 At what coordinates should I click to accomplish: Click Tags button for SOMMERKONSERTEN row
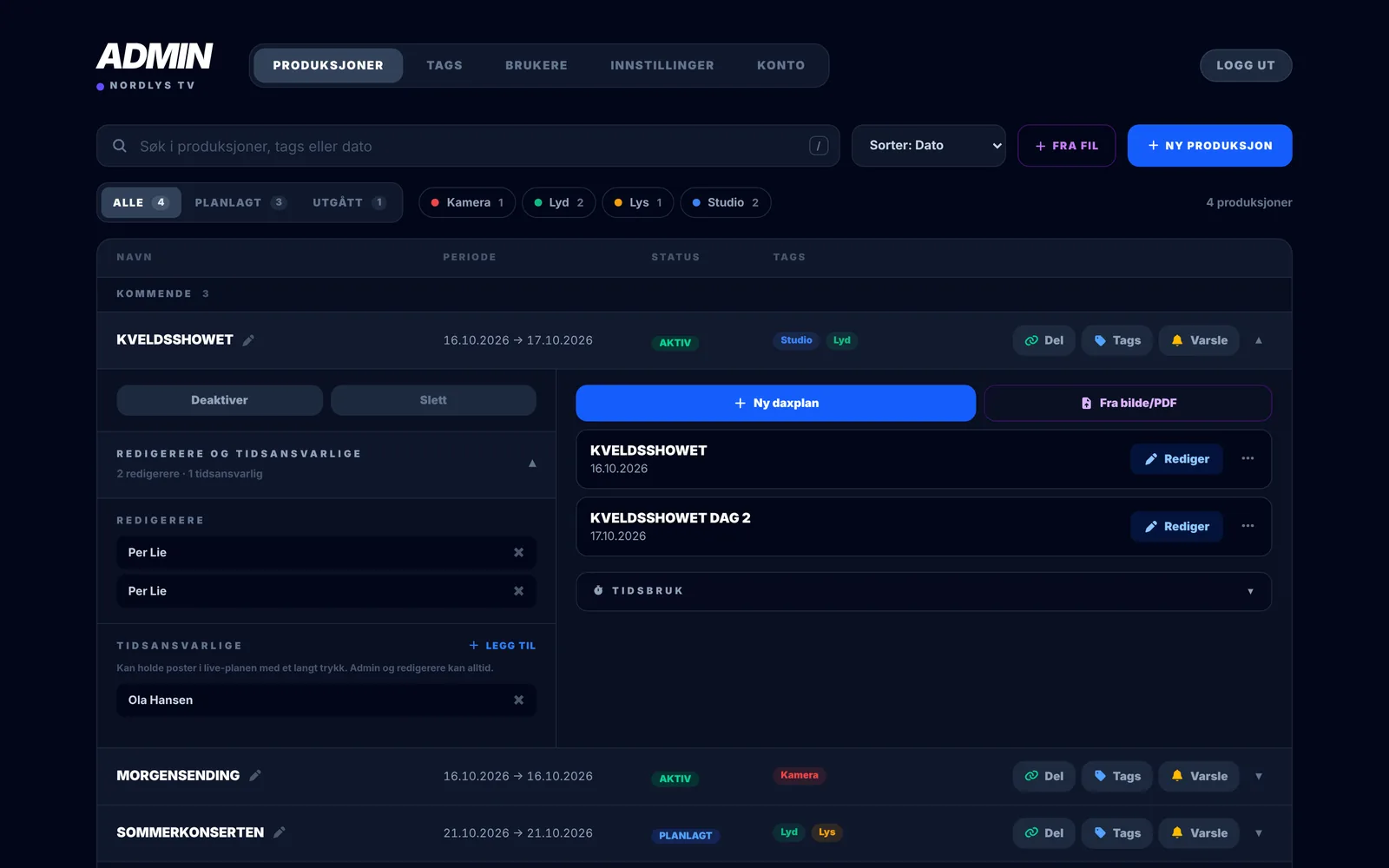pos(1117,832)
